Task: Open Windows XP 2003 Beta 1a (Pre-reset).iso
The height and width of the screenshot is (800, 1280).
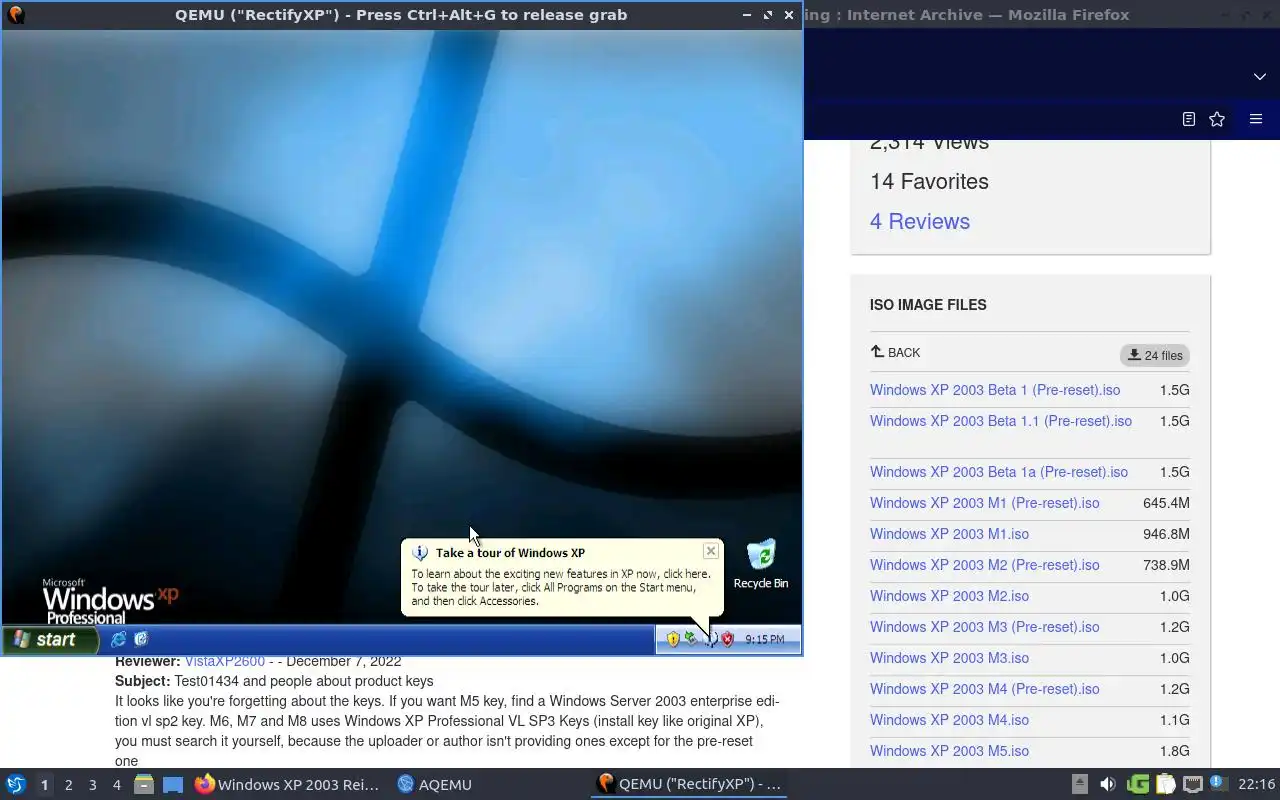Action: [998, 472]
